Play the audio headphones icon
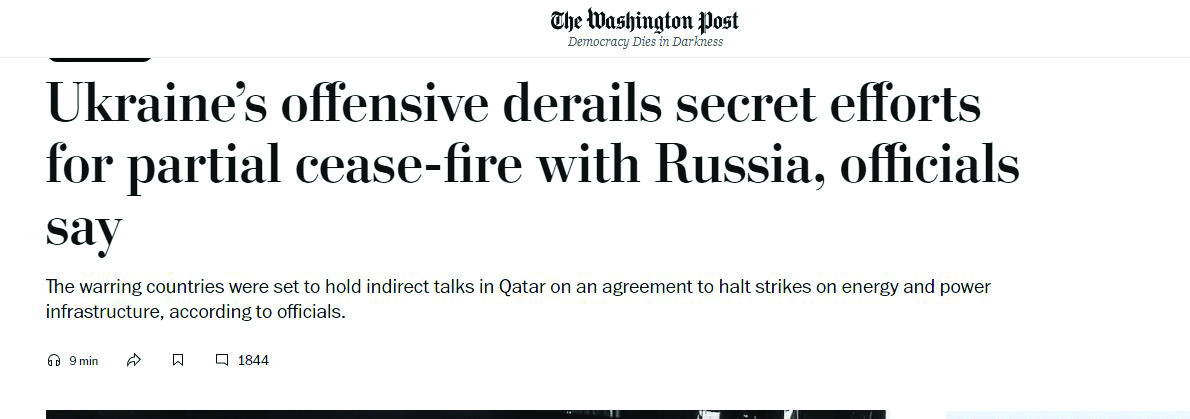 click(54, 360)
